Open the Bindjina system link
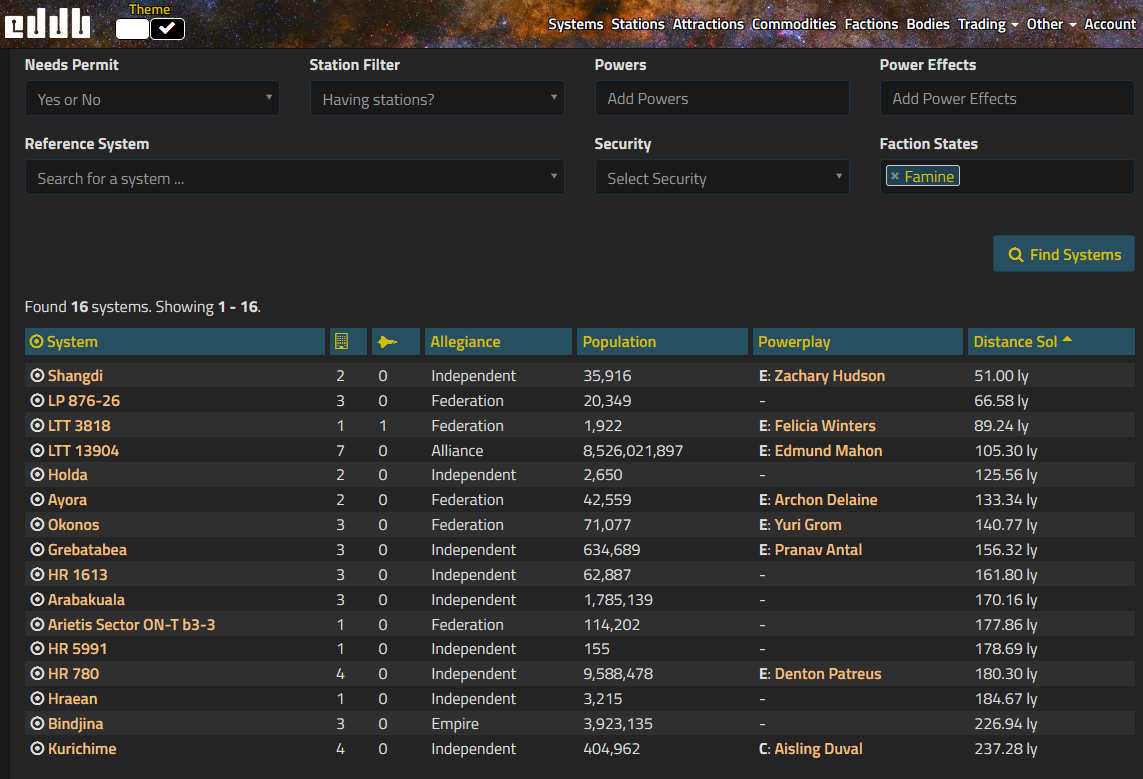Image resolution: width=1143 pixels, height=779 pixels. [75, 724]
